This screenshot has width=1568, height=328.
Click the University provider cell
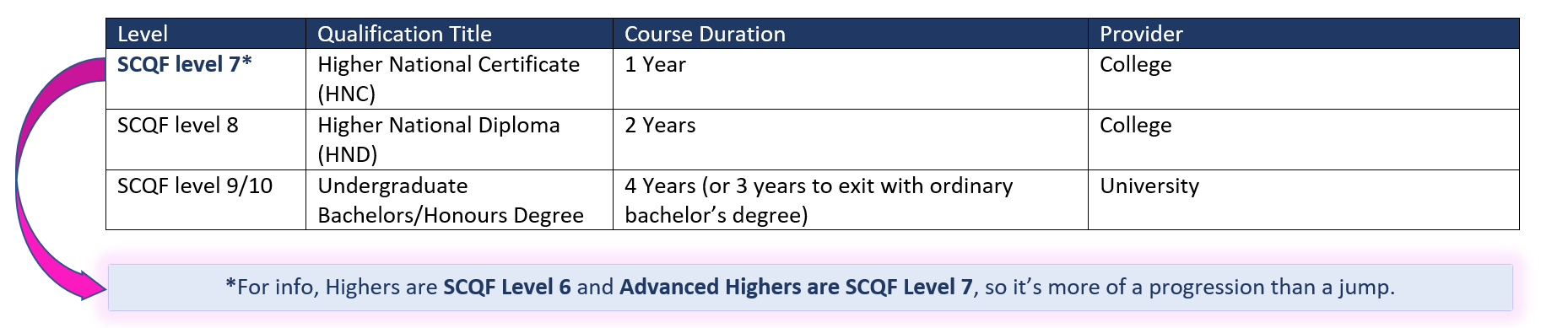[1304, 200]
